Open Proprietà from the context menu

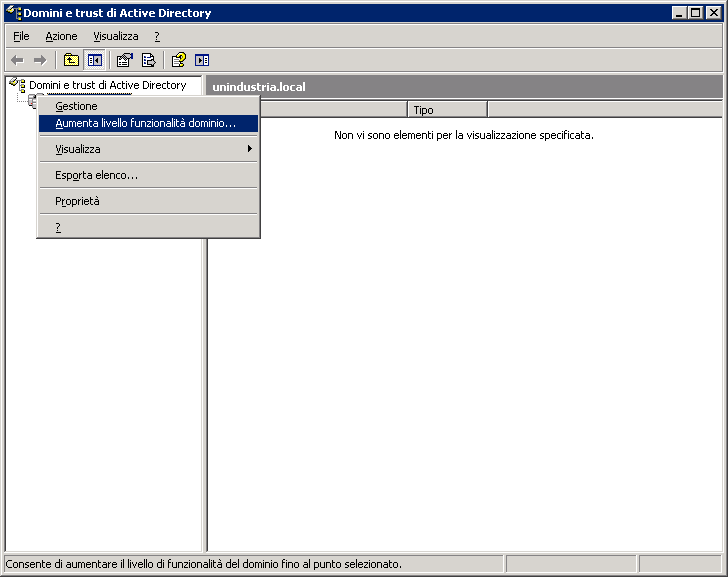(148, 201)
